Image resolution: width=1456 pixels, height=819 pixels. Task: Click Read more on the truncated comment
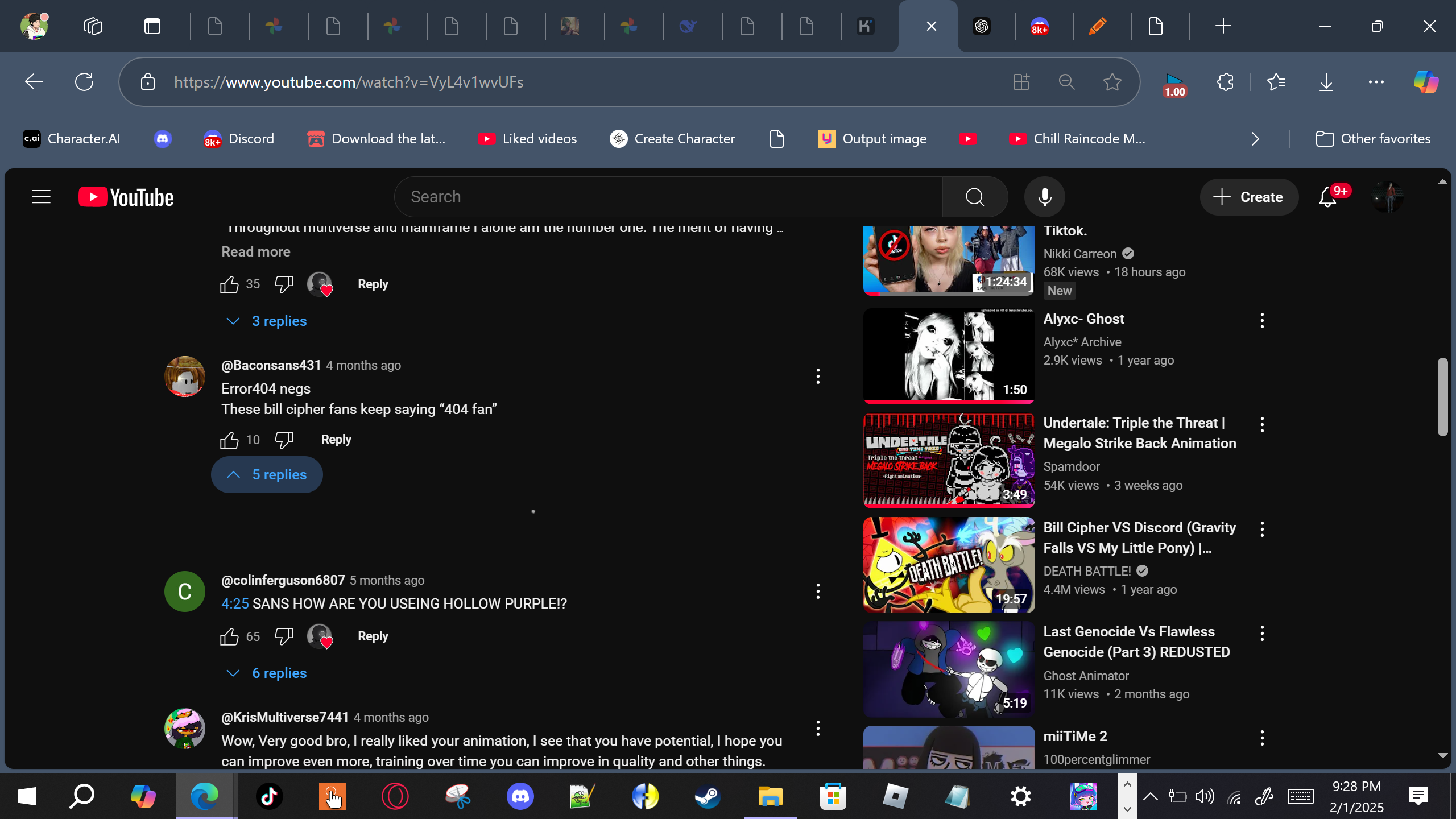[x=255, y=251]
